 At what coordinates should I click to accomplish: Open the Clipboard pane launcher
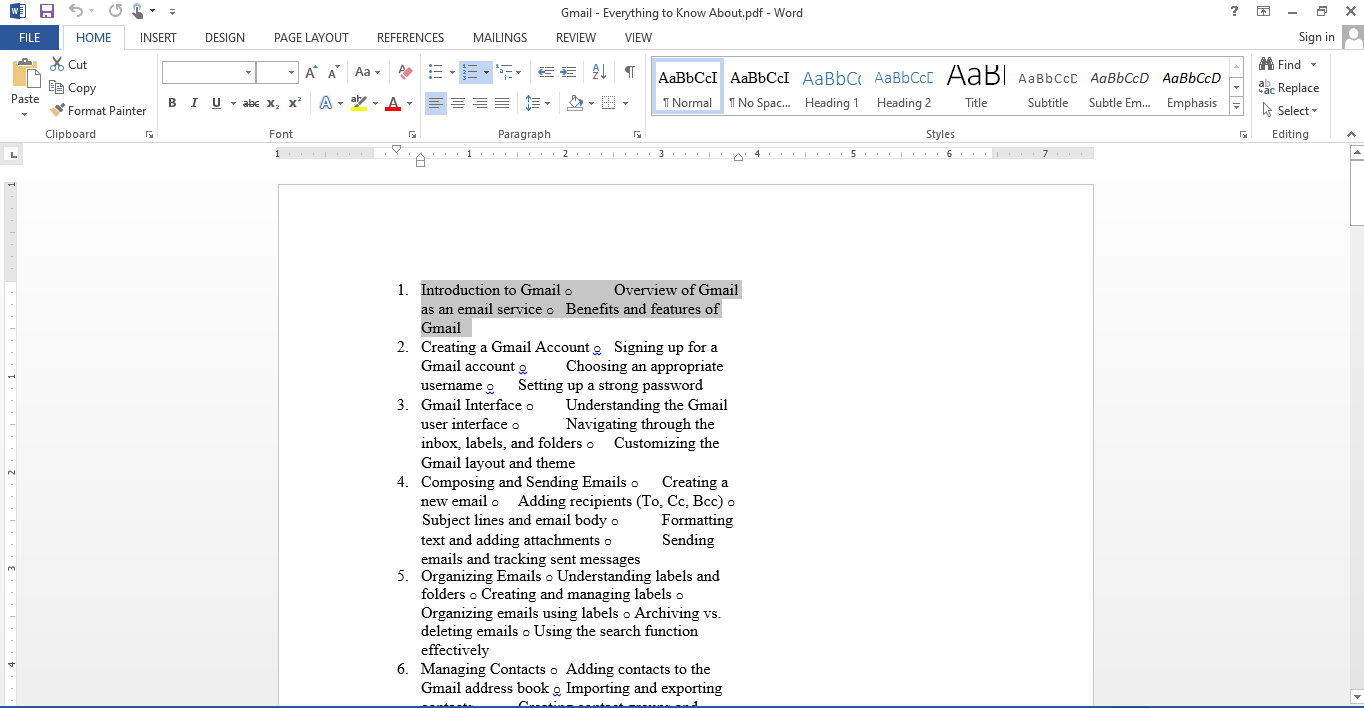[149, 134]
